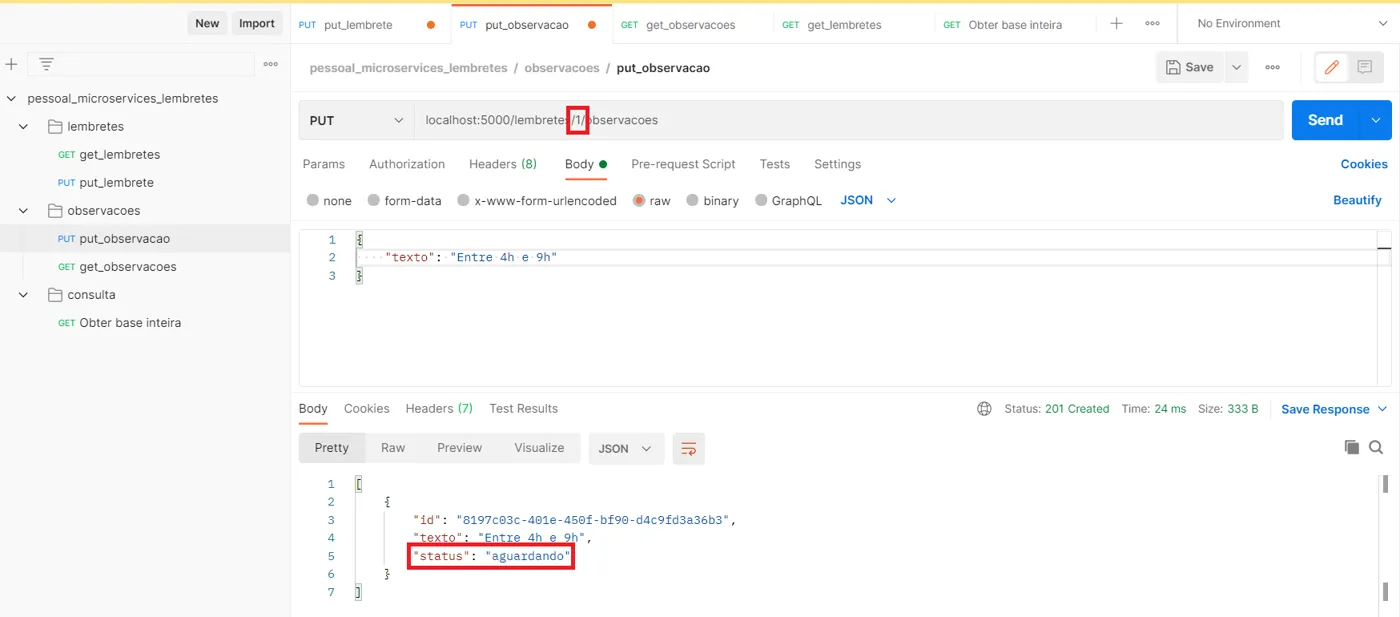The width and height of the screenshot is (1400, 617).
Task: Open request Headers (8) tab
Action: [x=503, y=164]
